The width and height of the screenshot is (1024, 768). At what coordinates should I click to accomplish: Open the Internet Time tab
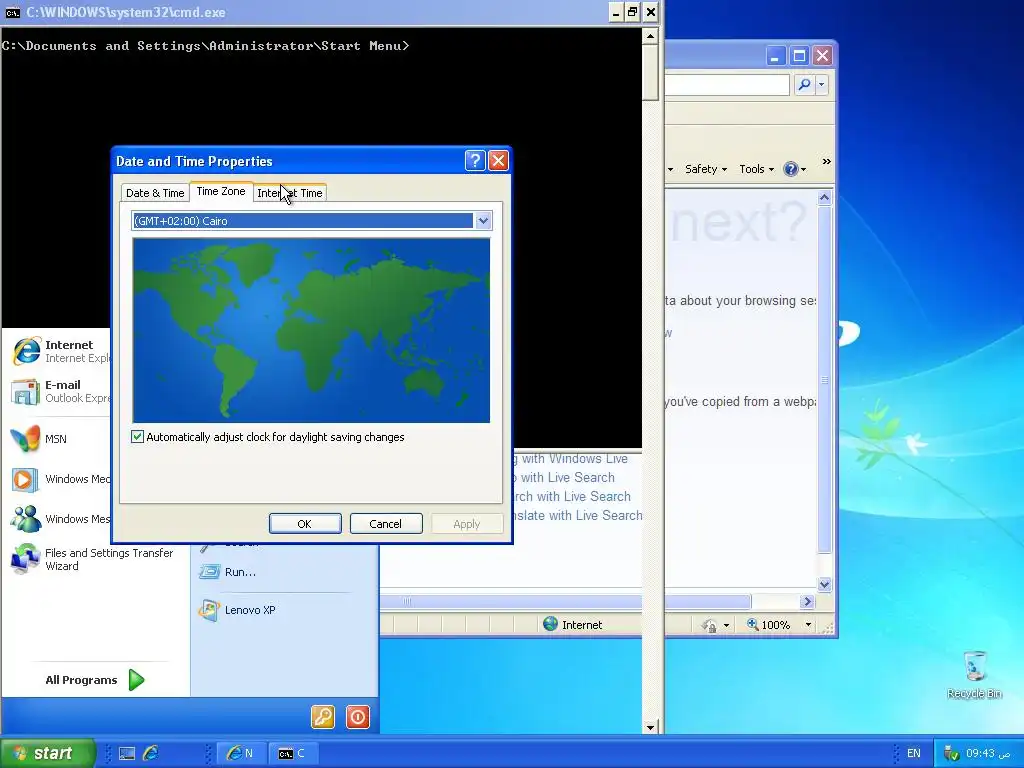pyautogui.click(x=290, y=193)
